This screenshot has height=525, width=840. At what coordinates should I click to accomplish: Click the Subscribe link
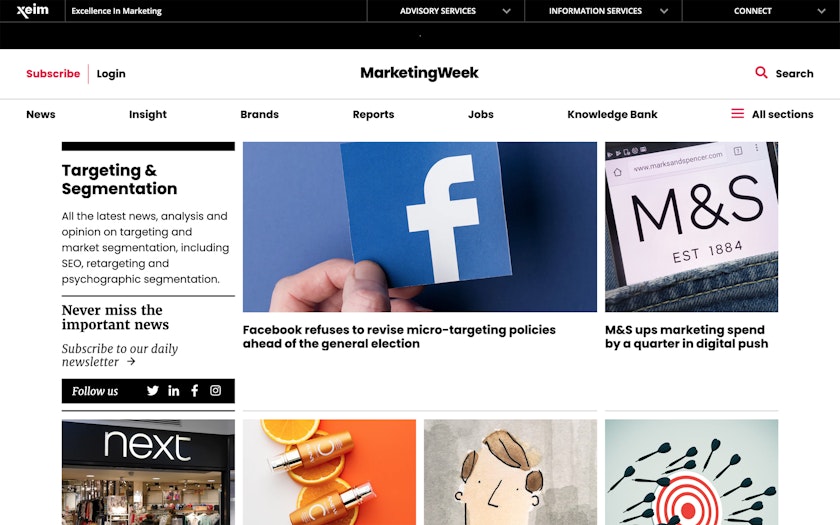pos(53,73)
